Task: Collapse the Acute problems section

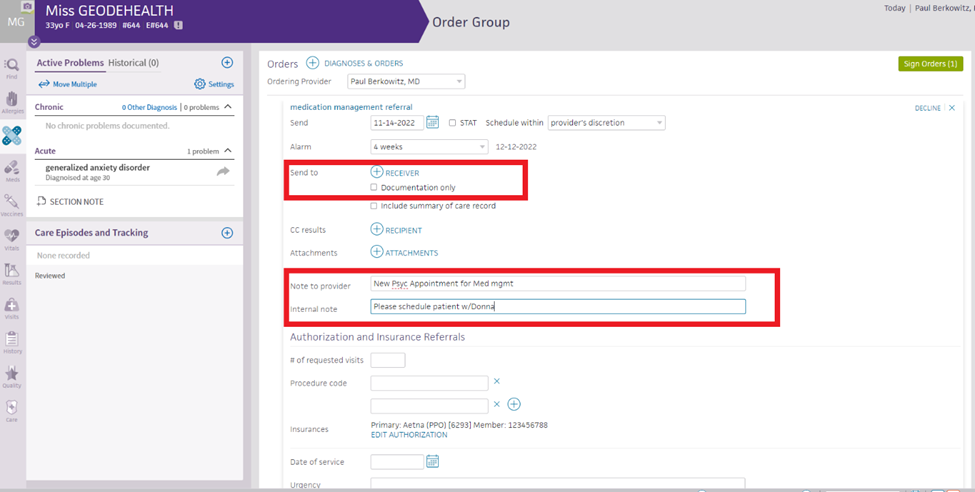Action: 228,151
